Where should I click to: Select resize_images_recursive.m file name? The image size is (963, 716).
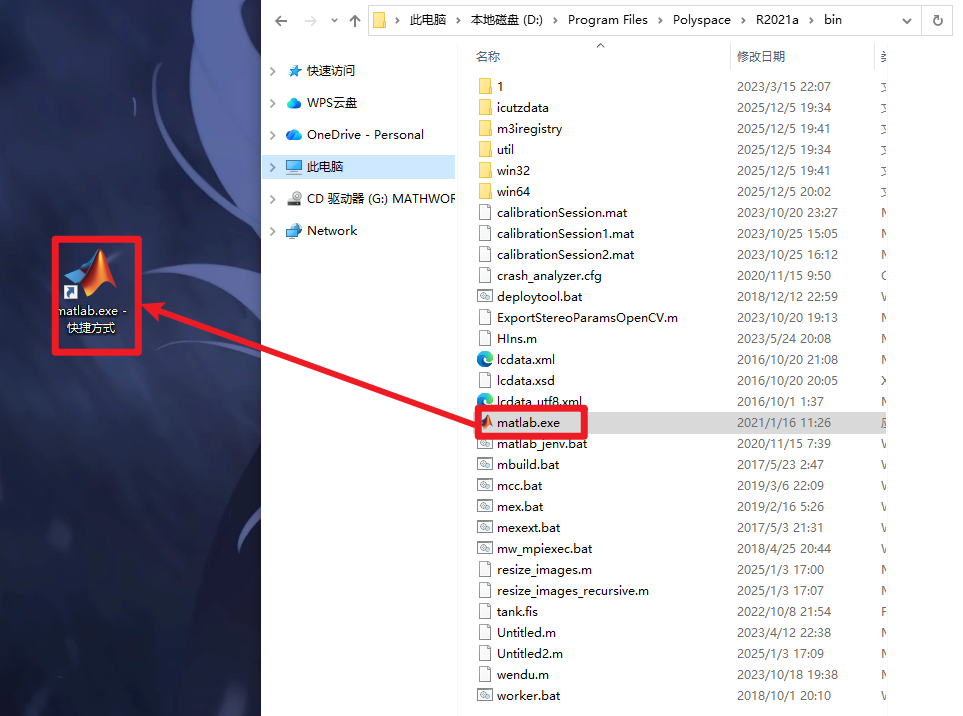pyautogui.click(x=572, y=591)
